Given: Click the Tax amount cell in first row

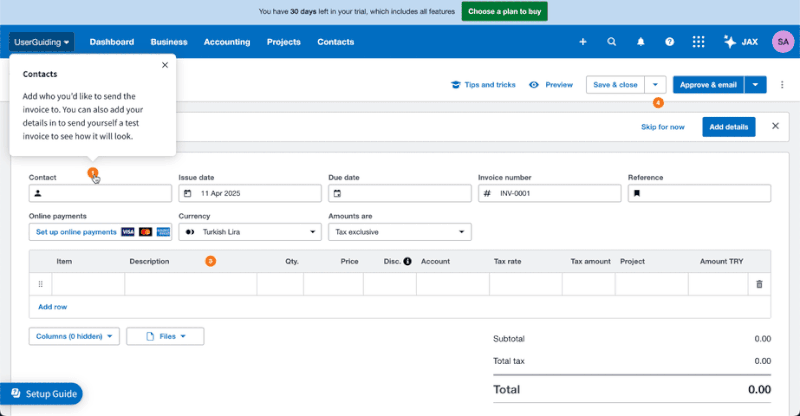Looking at the screenshot, I should [589, 284].
